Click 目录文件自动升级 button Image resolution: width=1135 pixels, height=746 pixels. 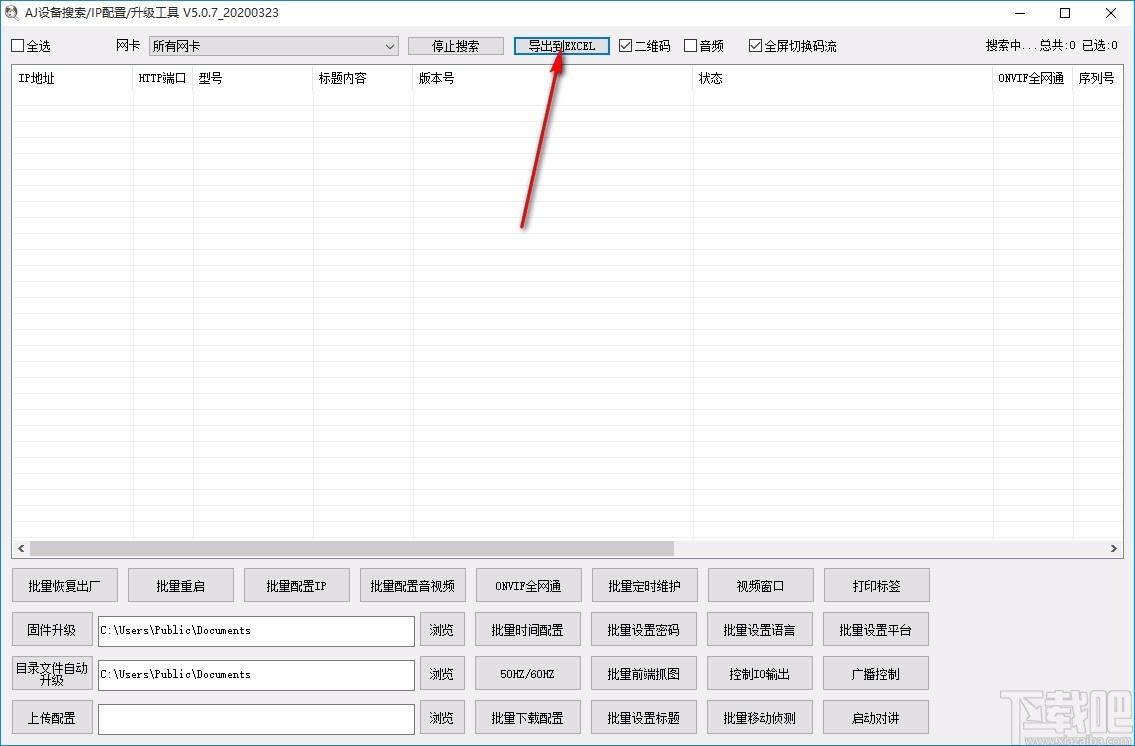pos(52,674)
